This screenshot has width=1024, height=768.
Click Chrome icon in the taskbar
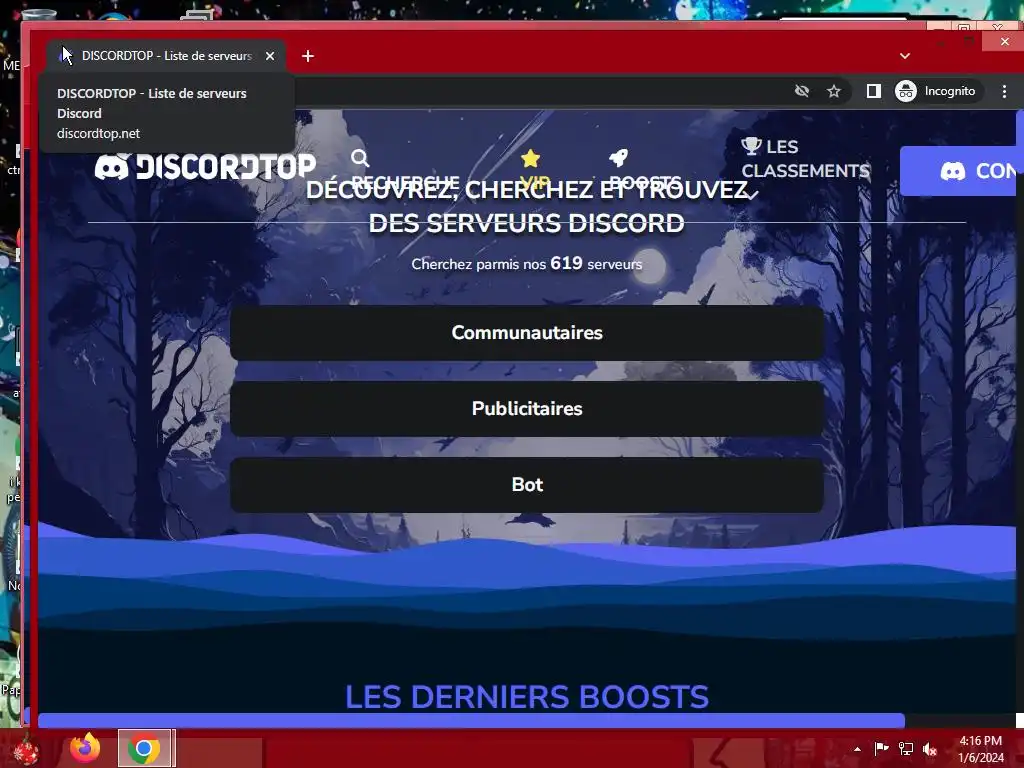click(x=144, y=748)
